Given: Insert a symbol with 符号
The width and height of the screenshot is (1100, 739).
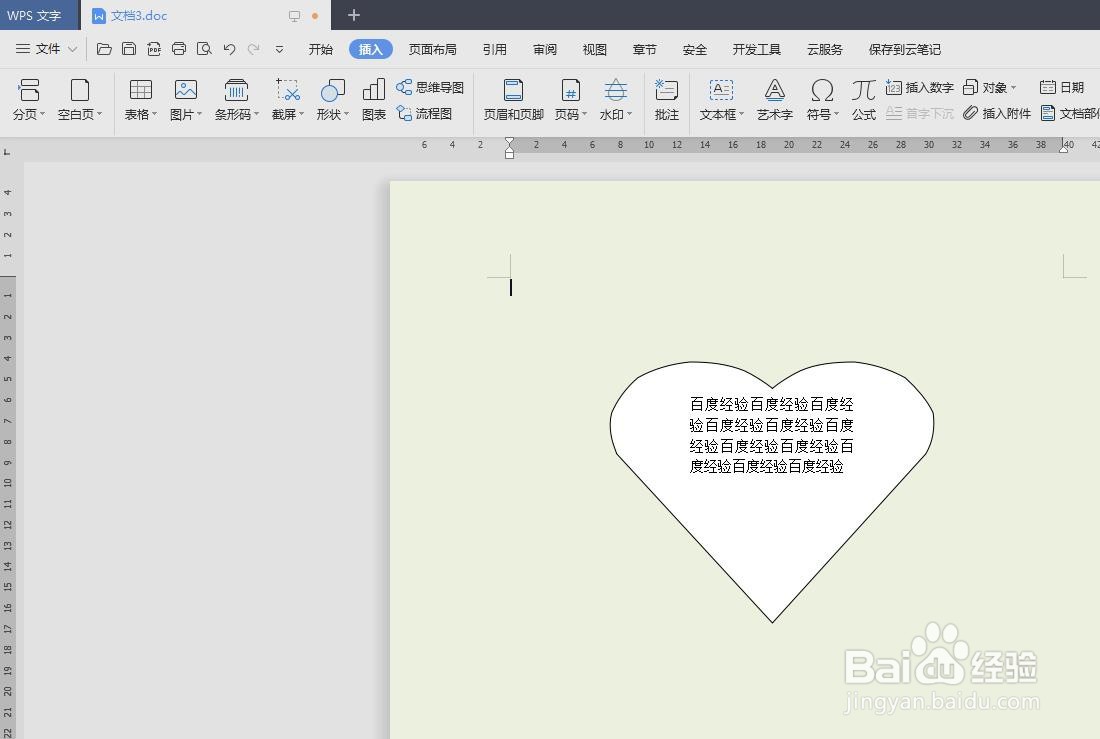Looking at the screenshot, I should click(822, 99).
